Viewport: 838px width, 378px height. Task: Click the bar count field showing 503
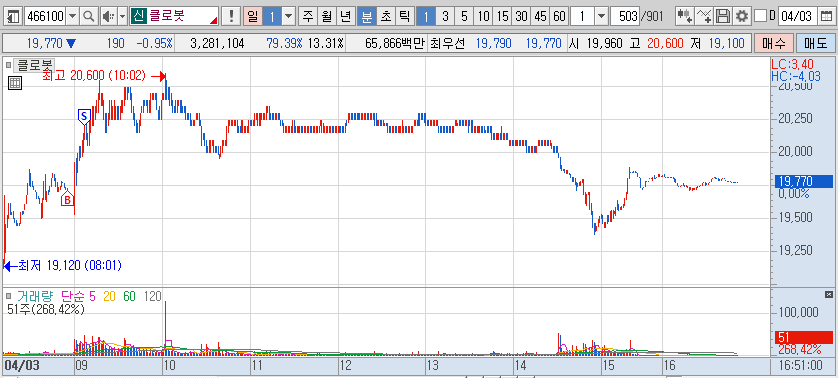[625, 17]
